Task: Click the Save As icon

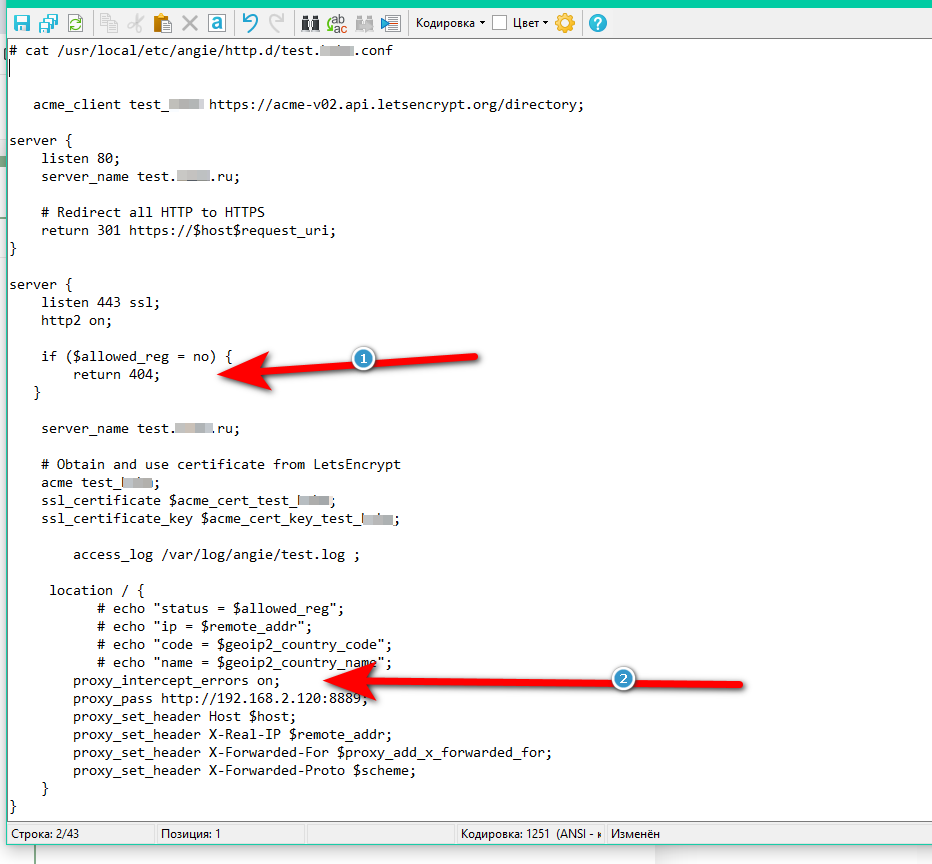Action: point(47,23)
